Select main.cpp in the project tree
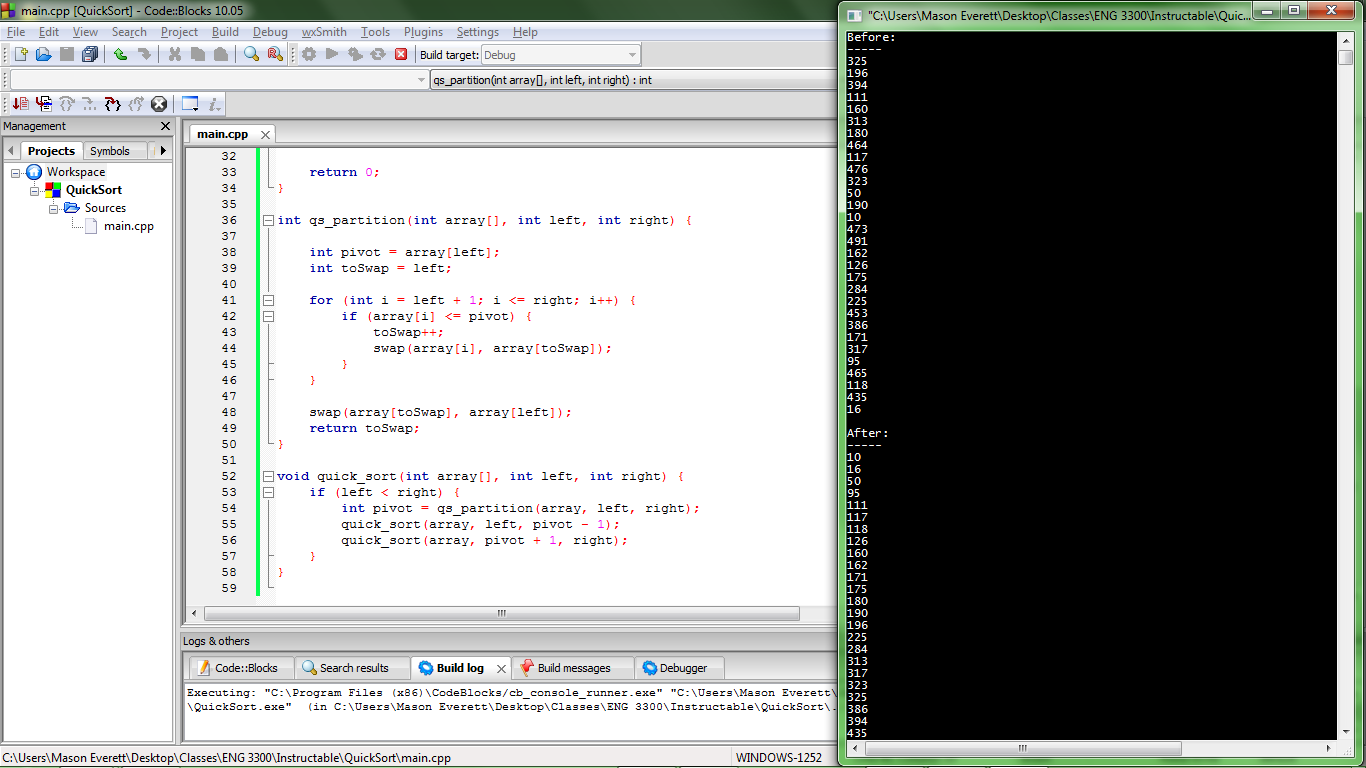1366x768 pixels. point(129,226)
